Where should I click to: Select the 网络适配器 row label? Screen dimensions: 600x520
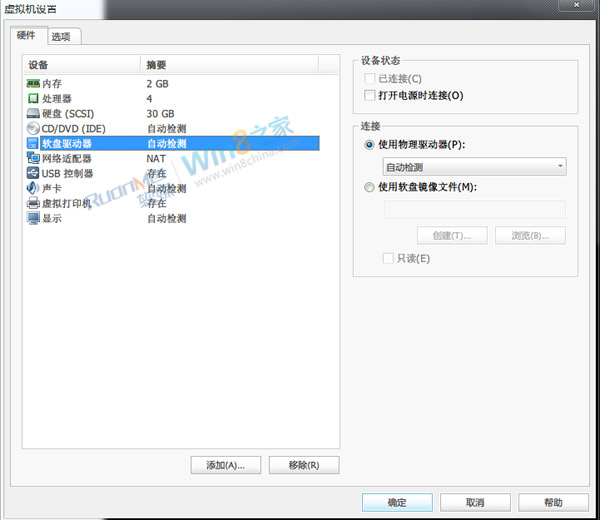click(67, 158)
